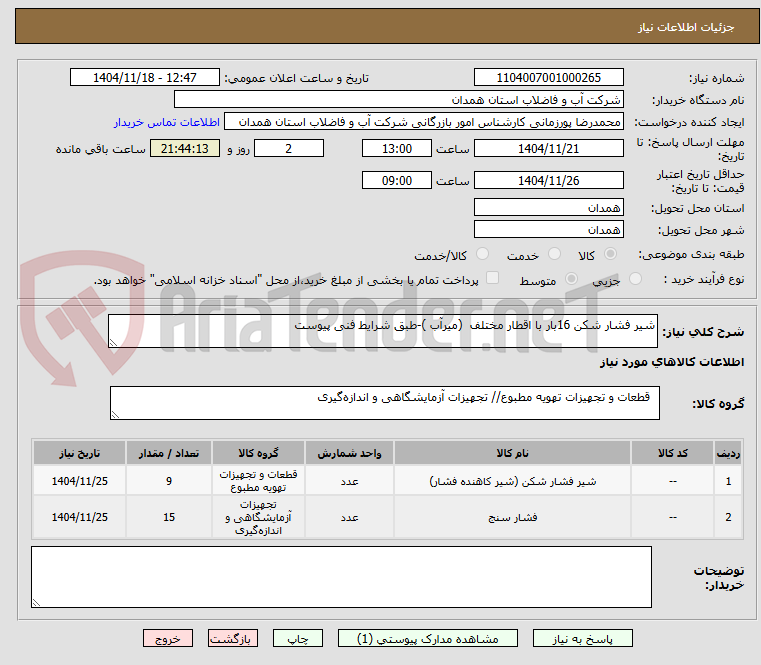Click the اطلاعات کالاهای مورد نیاز heading
Image resolution: width=761 pixels, height=665 pixels.
[672, 362]
